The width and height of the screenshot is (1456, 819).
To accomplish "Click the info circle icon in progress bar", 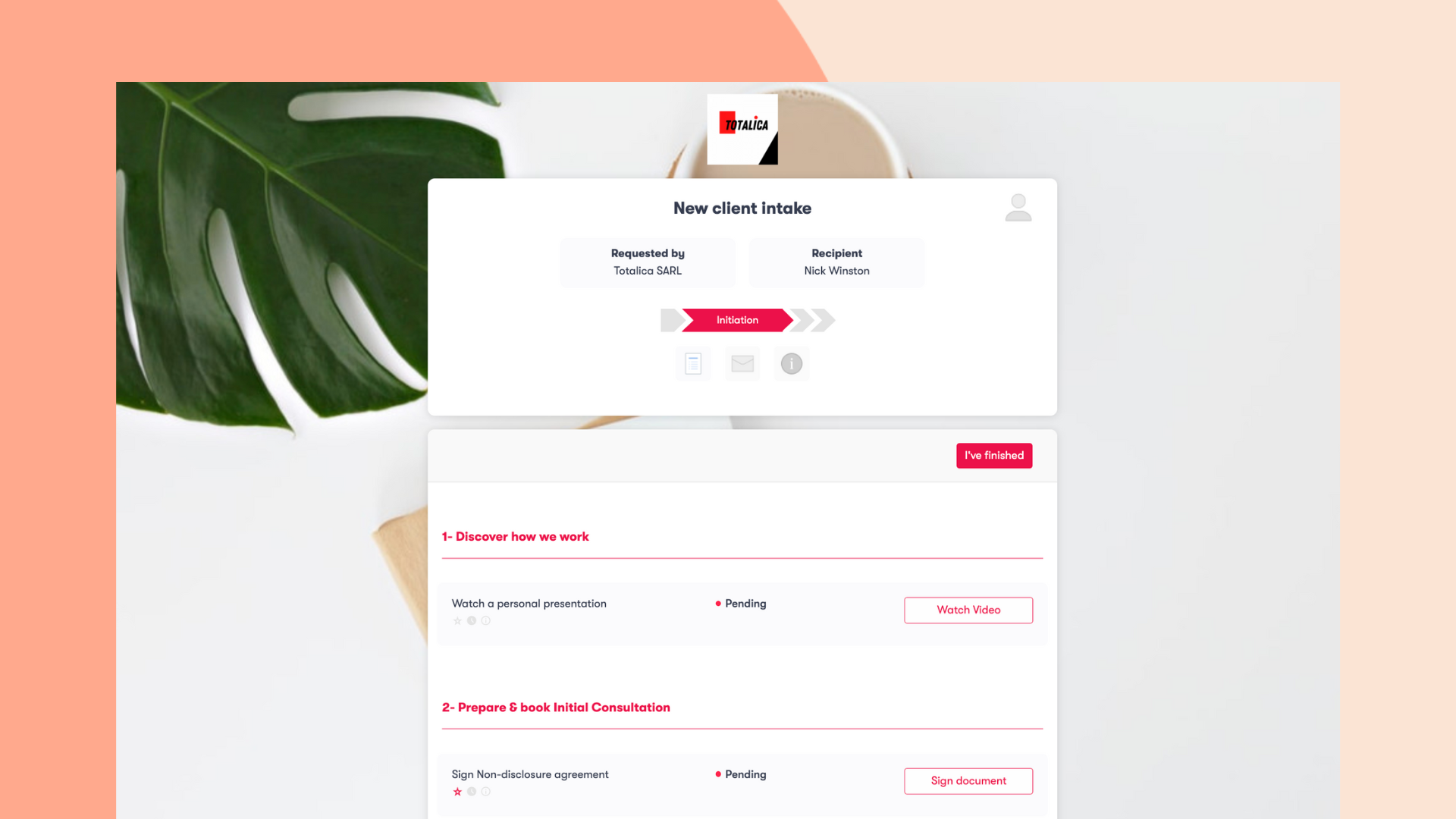I will pyautogui.click(x=791, y=363).
